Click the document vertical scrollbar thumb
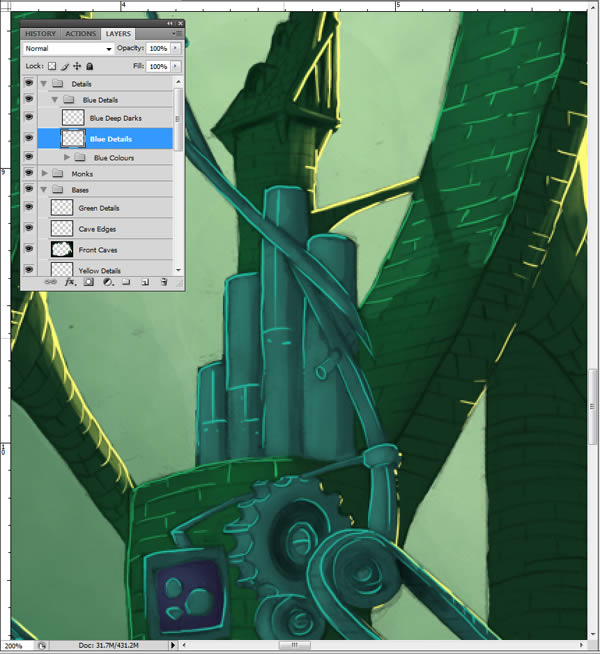 pyautogui.click(x=593, y=407)
